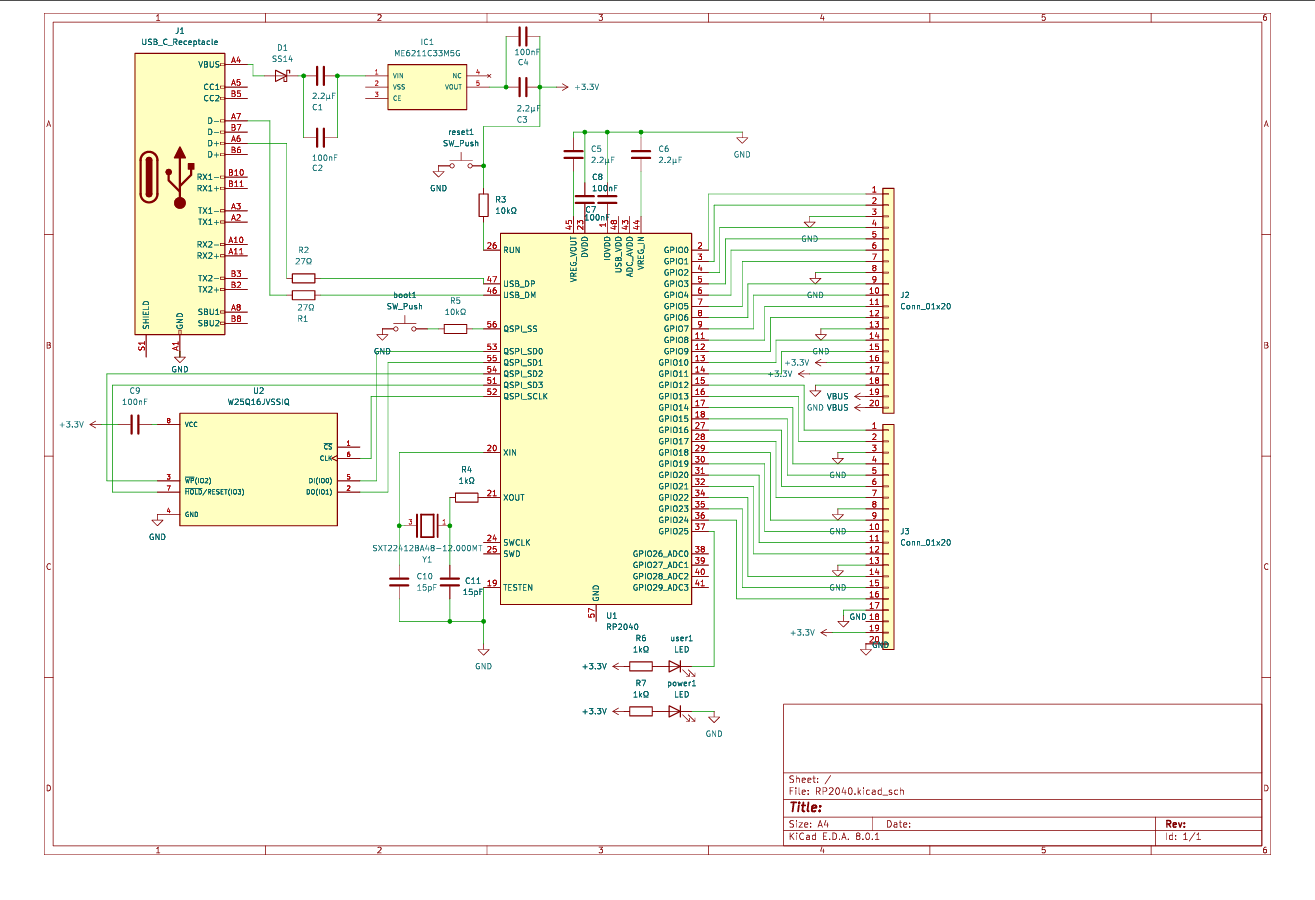Click the Y1 crystal symbol

click(427, 522)
